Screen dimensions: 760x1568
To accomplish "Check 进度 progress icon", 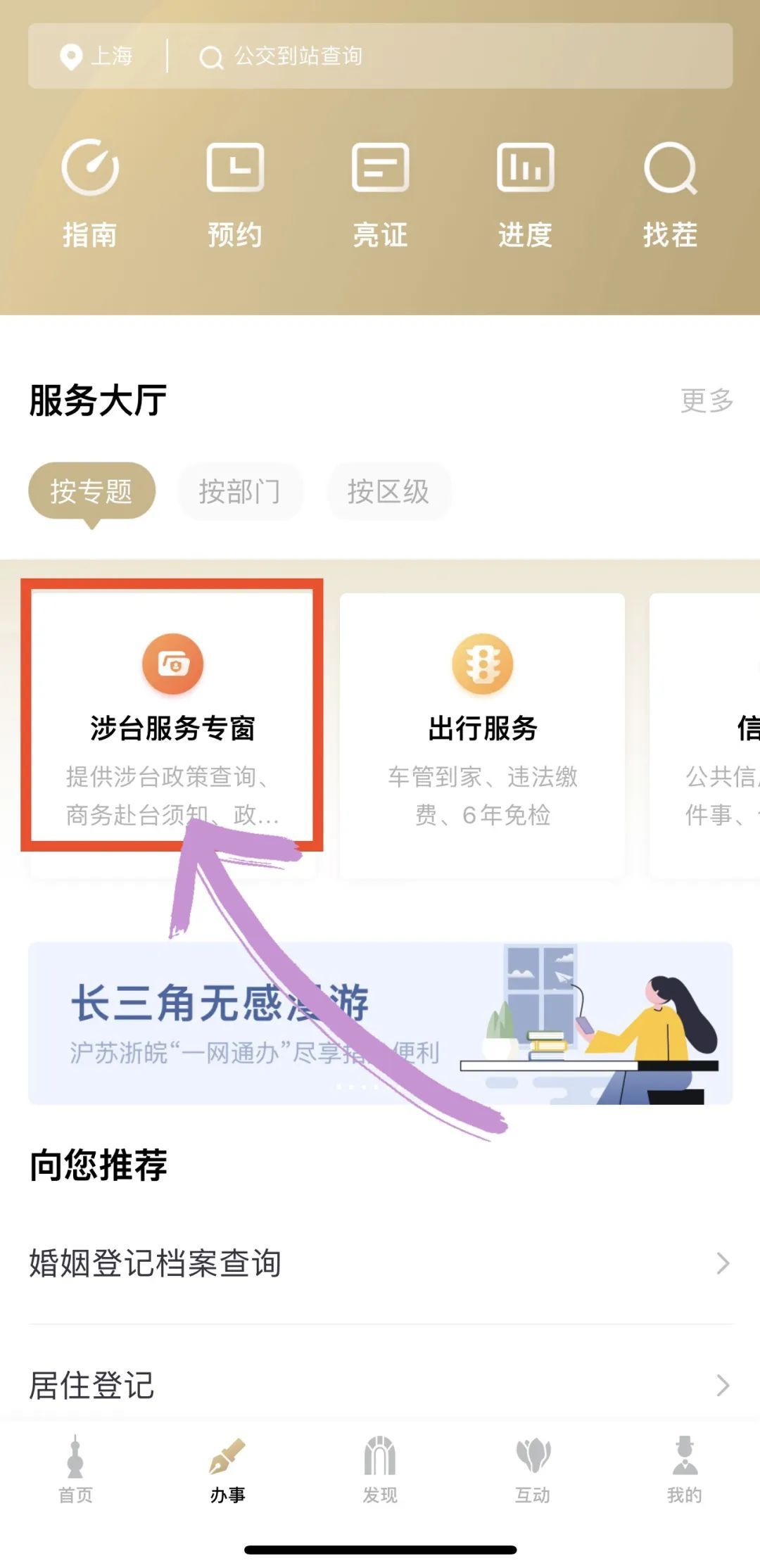I will click(x=525, y=167).
